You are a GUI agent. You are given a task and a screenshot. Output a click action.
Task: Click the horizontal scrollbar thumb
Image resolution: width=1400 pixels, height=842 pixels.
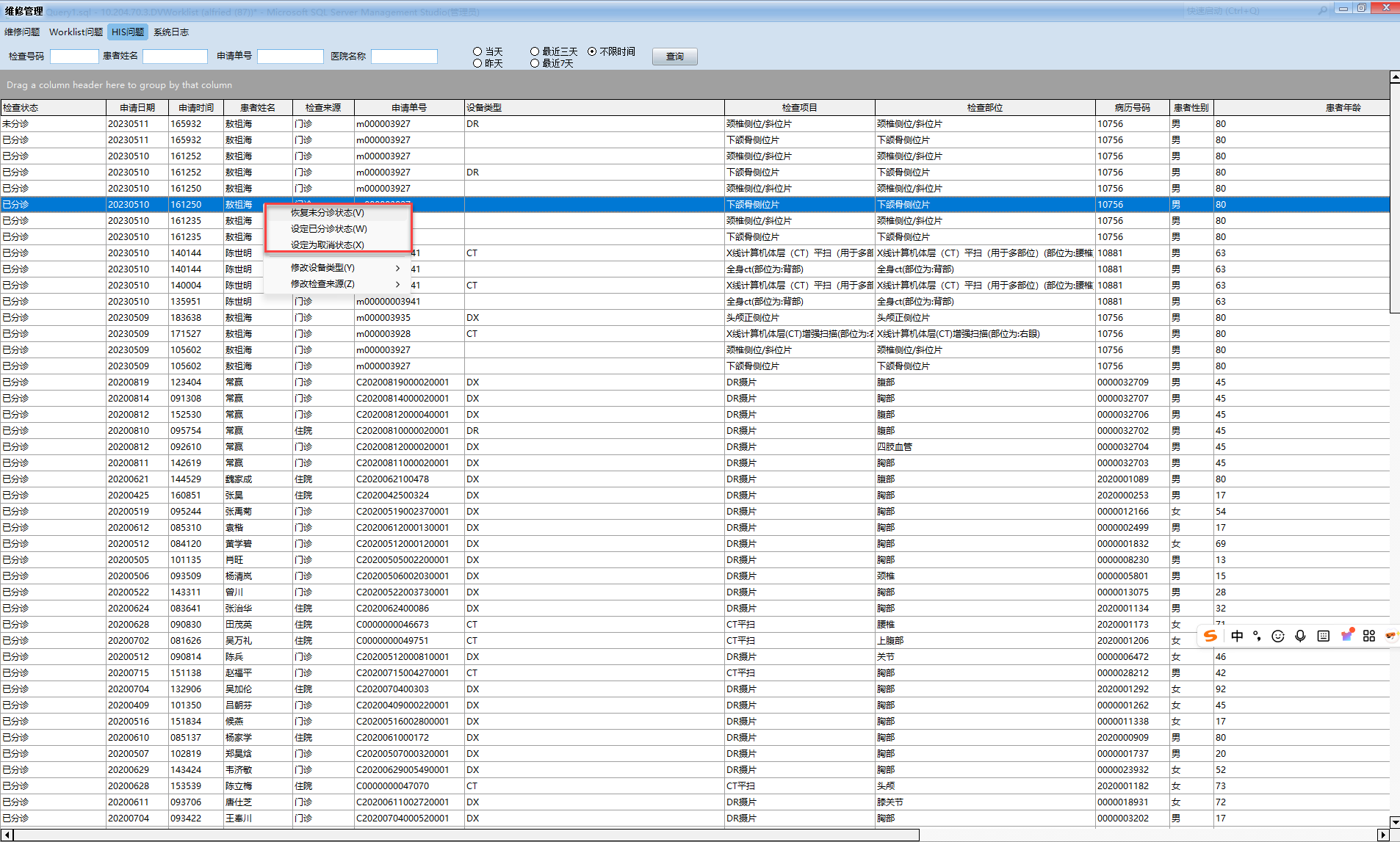pyautogui.click(x=466, y=835)
